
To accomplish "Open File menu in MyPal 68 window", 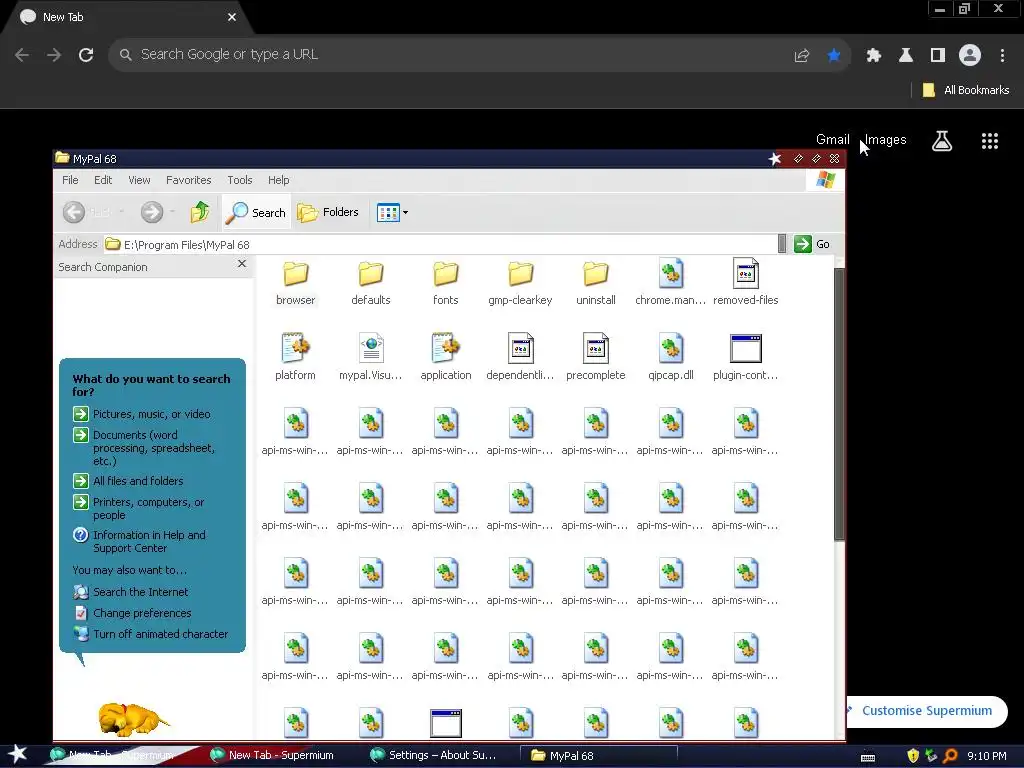I will [70, 180].
